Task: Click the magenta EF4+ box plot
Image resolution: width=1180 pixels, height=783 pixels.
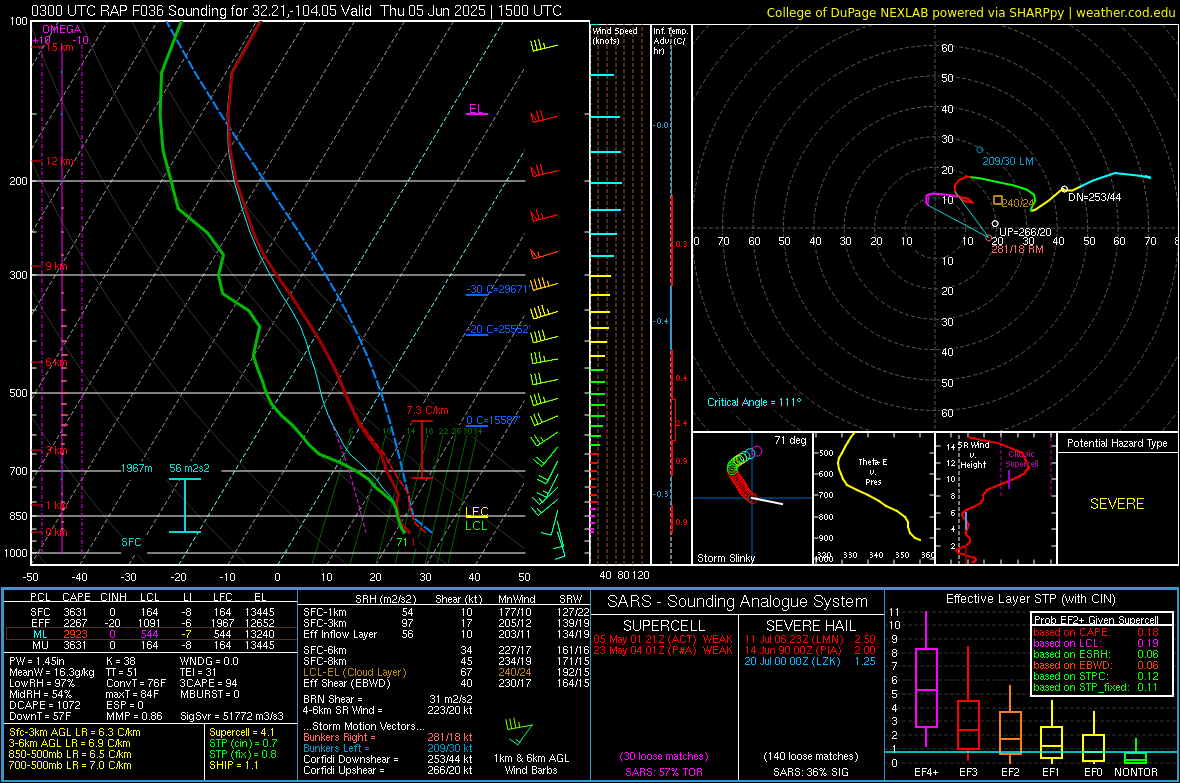Action: click(926, 680)
